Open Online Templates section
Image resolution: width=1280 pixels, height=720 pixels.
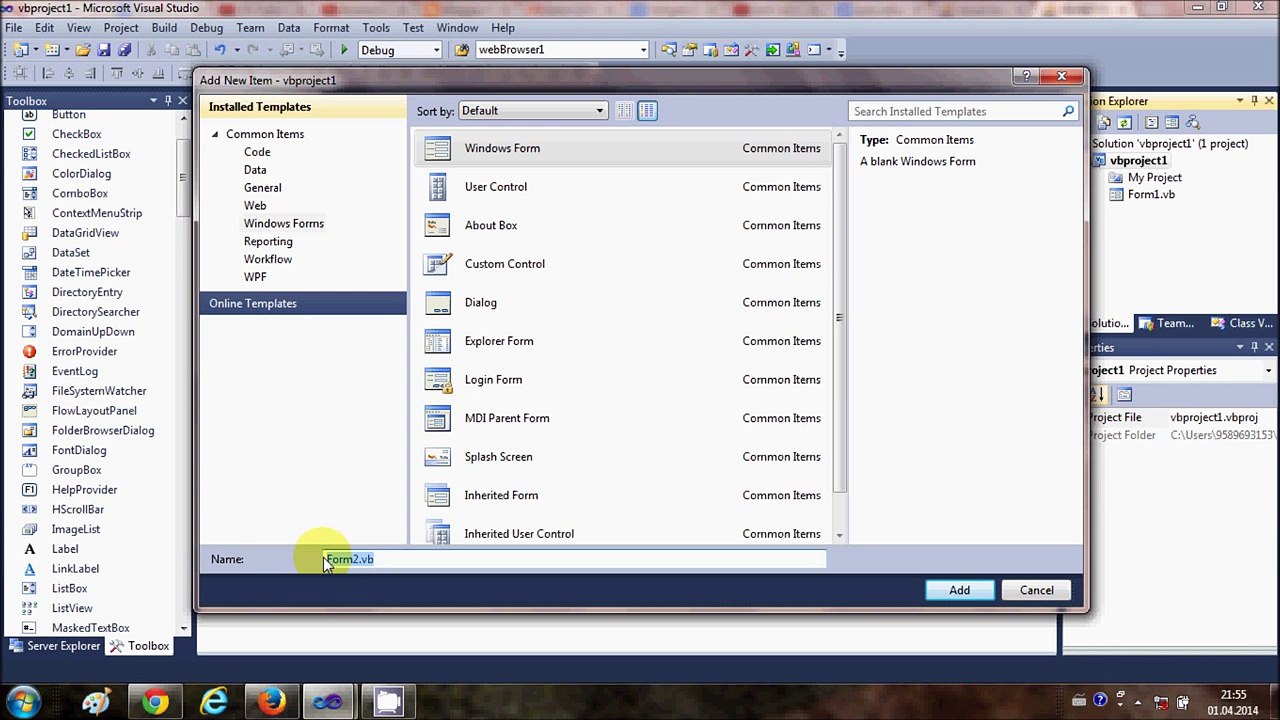[303, 303]
